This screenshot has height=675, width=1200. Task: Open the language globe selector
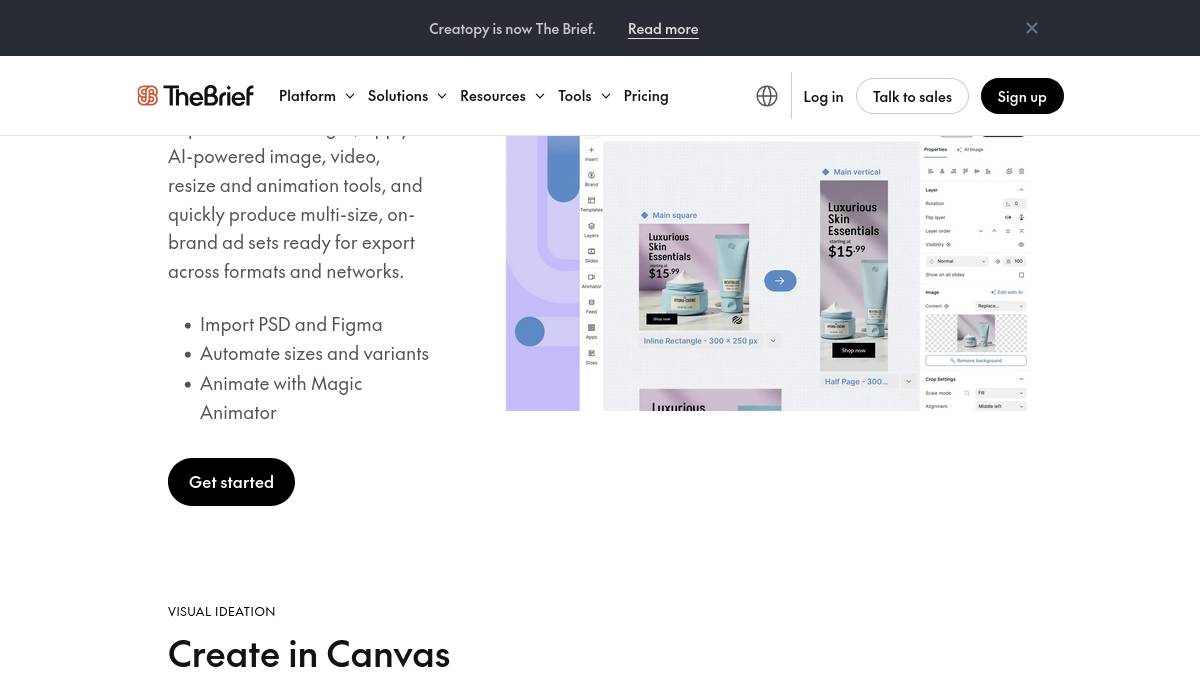[x=767, y=96]
